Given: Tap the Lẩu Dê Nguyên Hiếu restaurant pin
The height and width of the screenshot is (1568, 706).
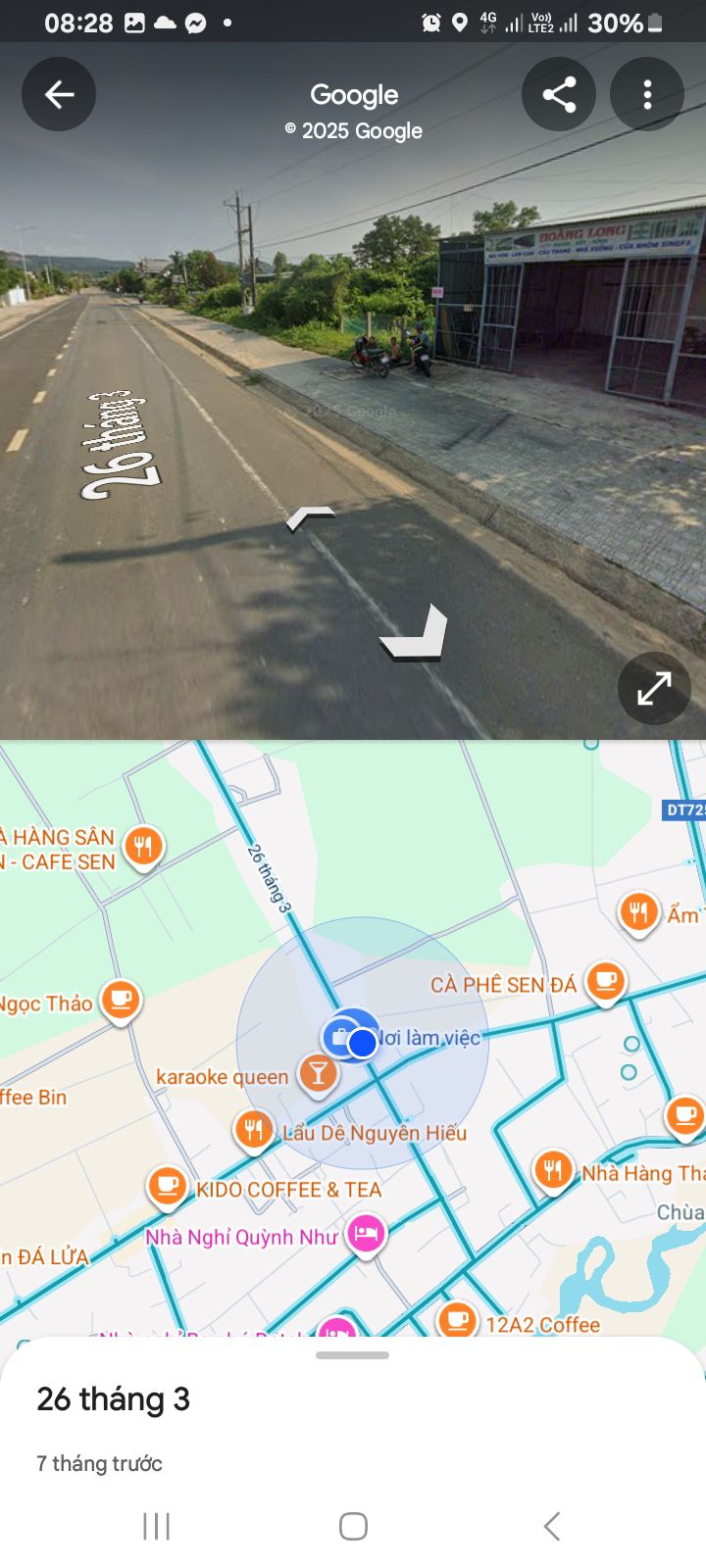Looking at the screenshot, I should pos(253,1130).
